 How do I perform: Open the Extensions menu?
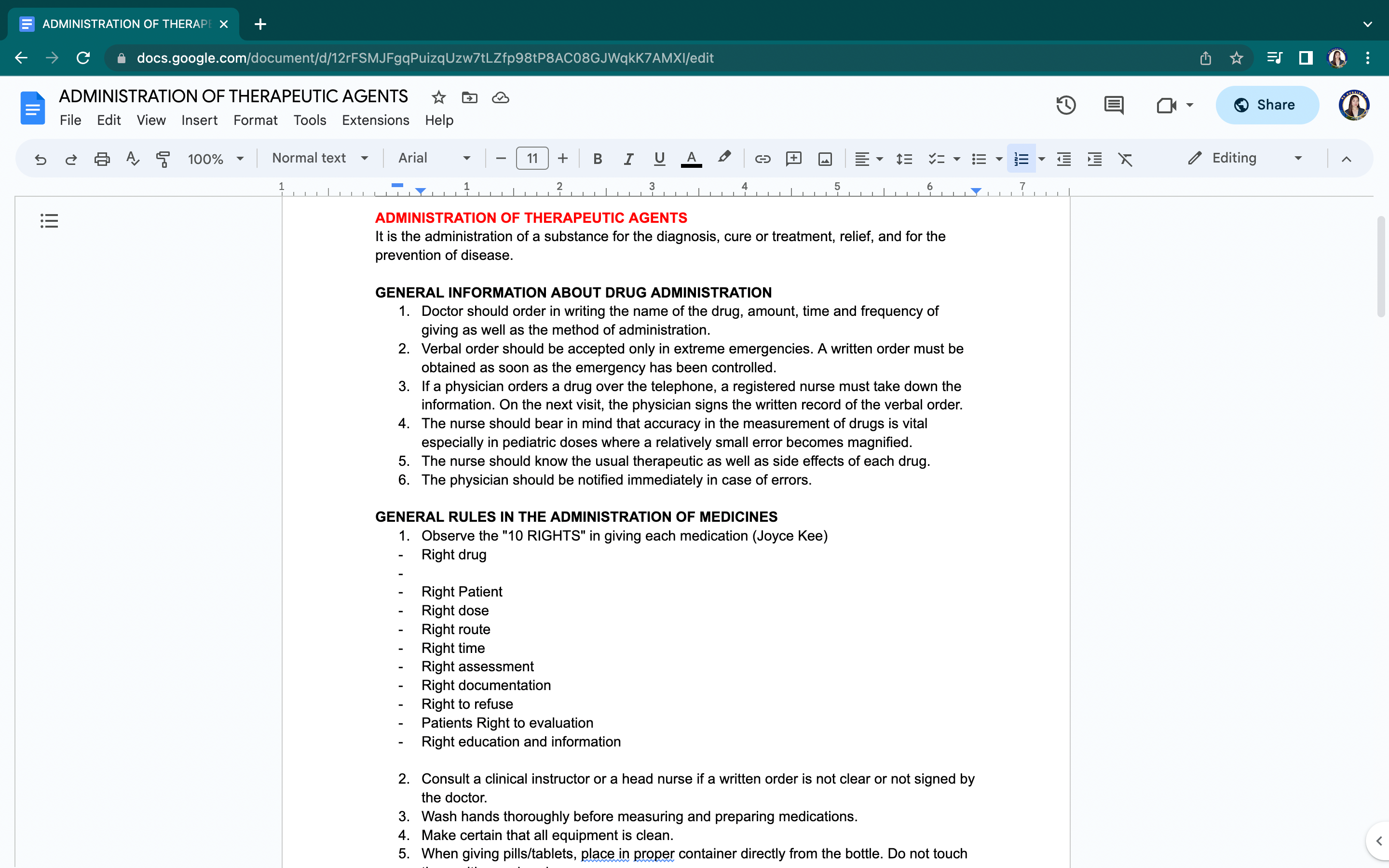pos(375,120)
